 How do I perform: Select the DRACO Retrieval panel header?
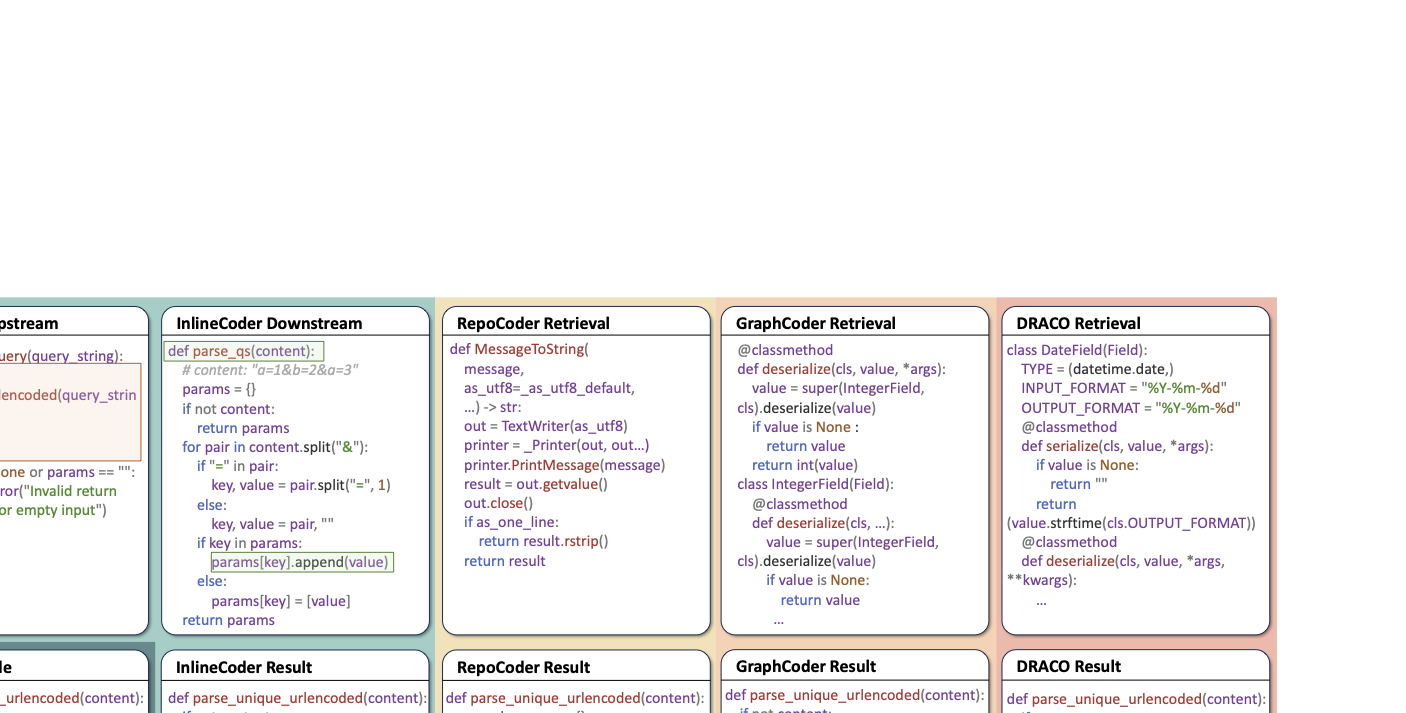1078,323
